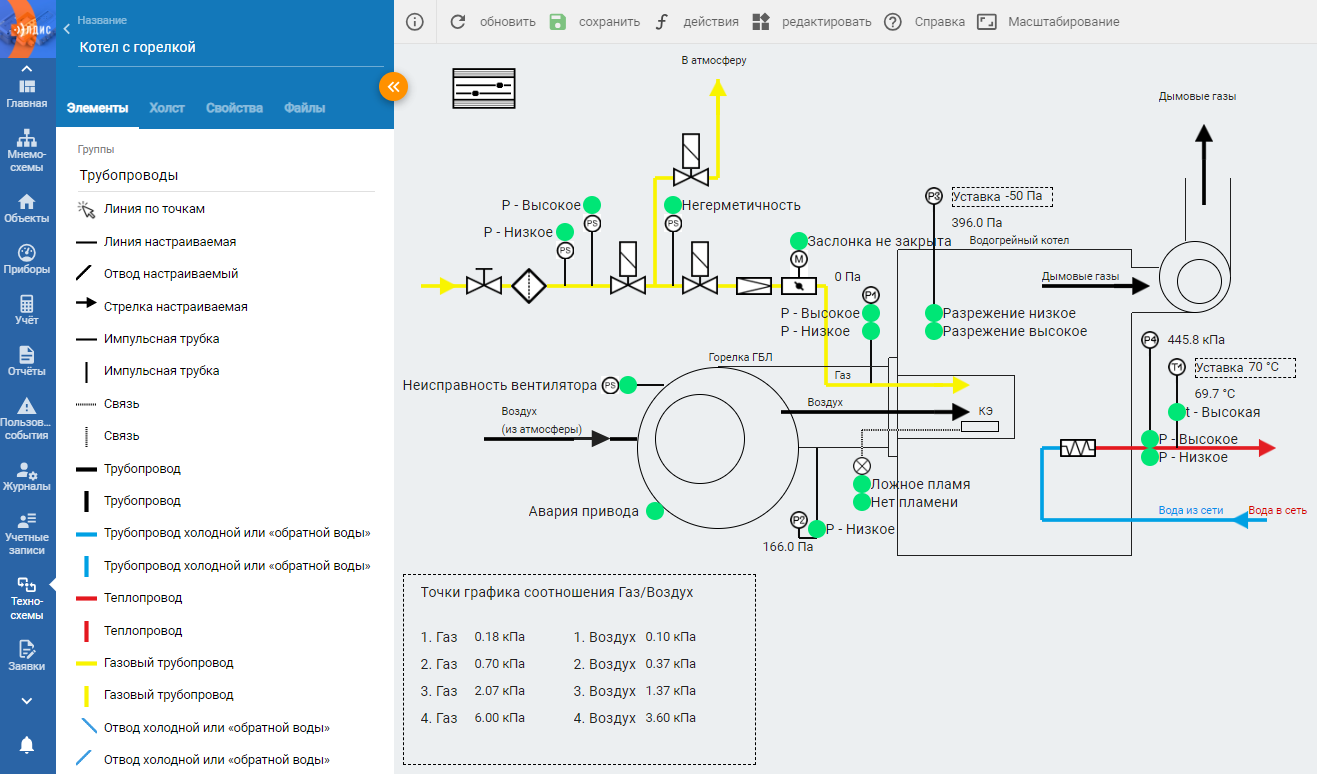Open the Заявки section
This screenshot has height=774, width=1317.
(27, 656)
